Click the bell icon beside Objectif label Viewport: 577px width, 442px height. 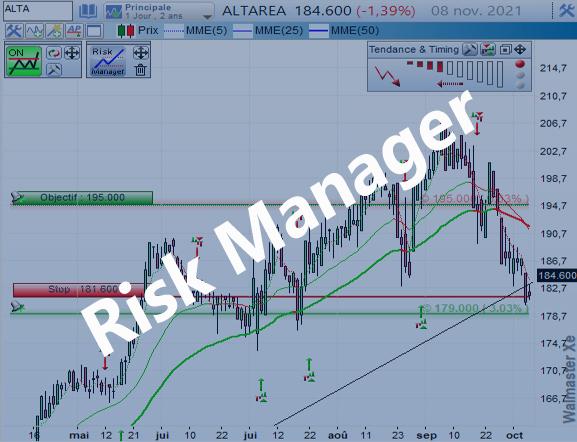17,197
